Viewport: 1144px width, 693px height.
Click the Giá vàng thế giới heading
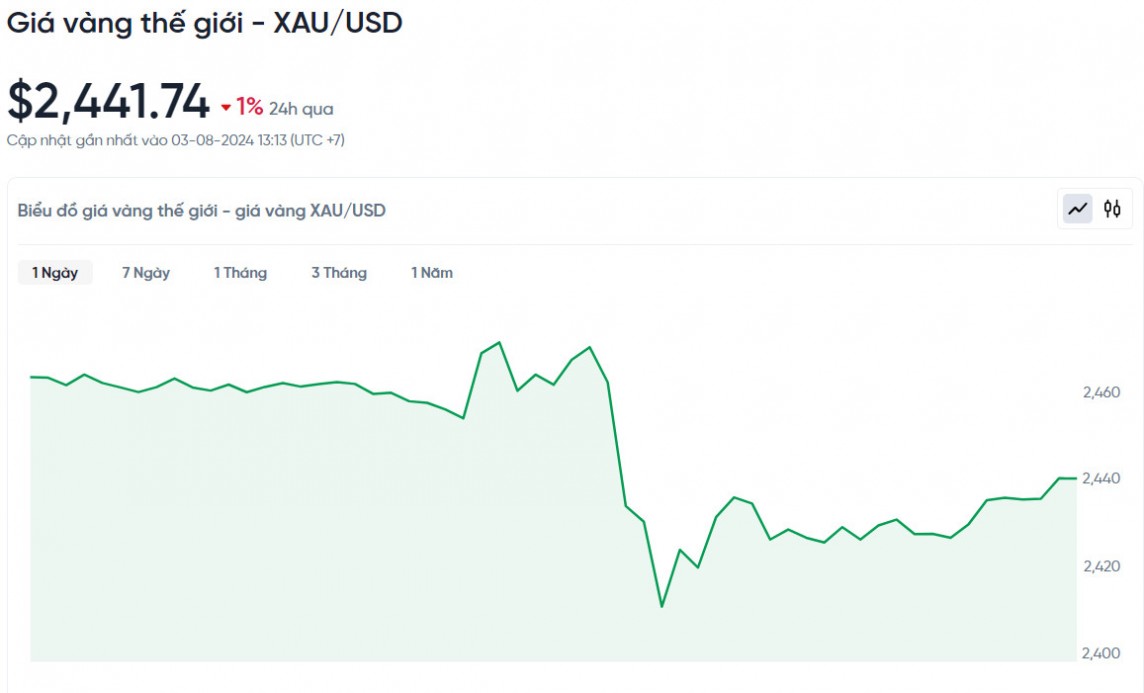click(x=204, y=23)
